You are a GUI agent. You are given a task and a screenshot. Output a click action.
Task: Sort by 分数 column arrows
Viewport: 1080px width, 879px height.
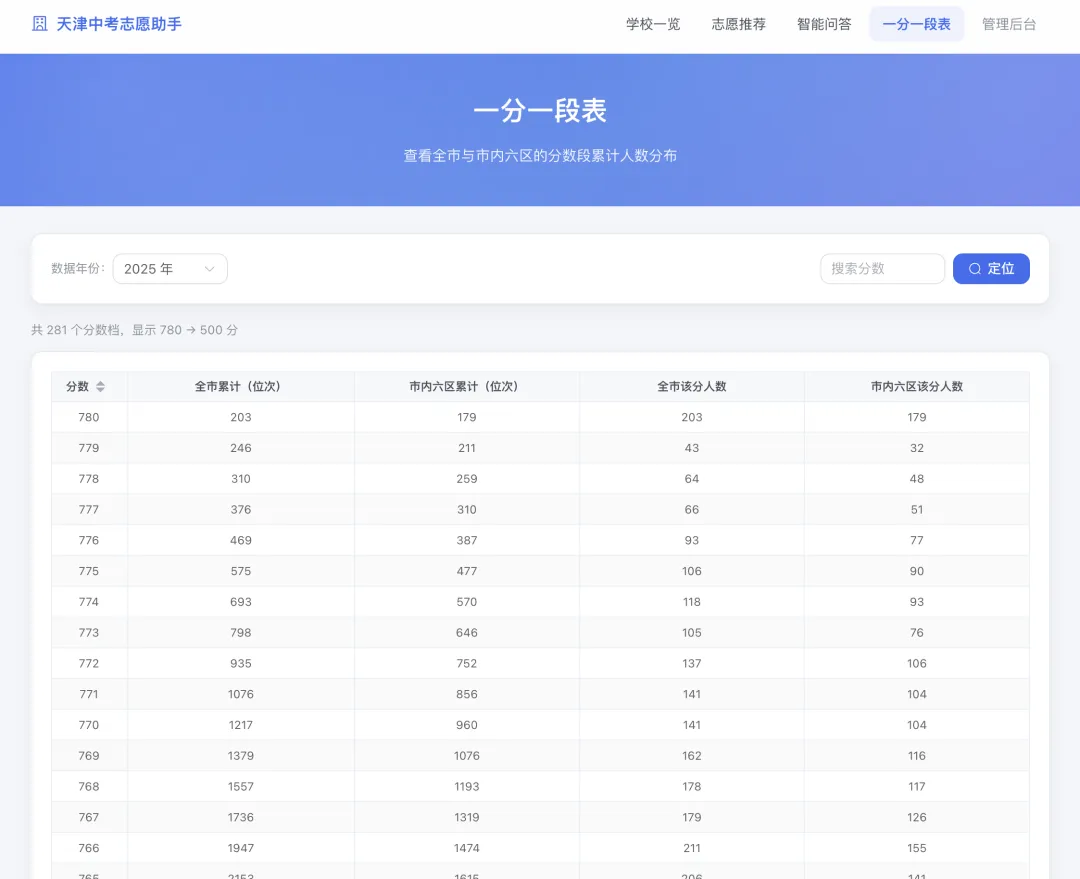[x=101, y=386]
